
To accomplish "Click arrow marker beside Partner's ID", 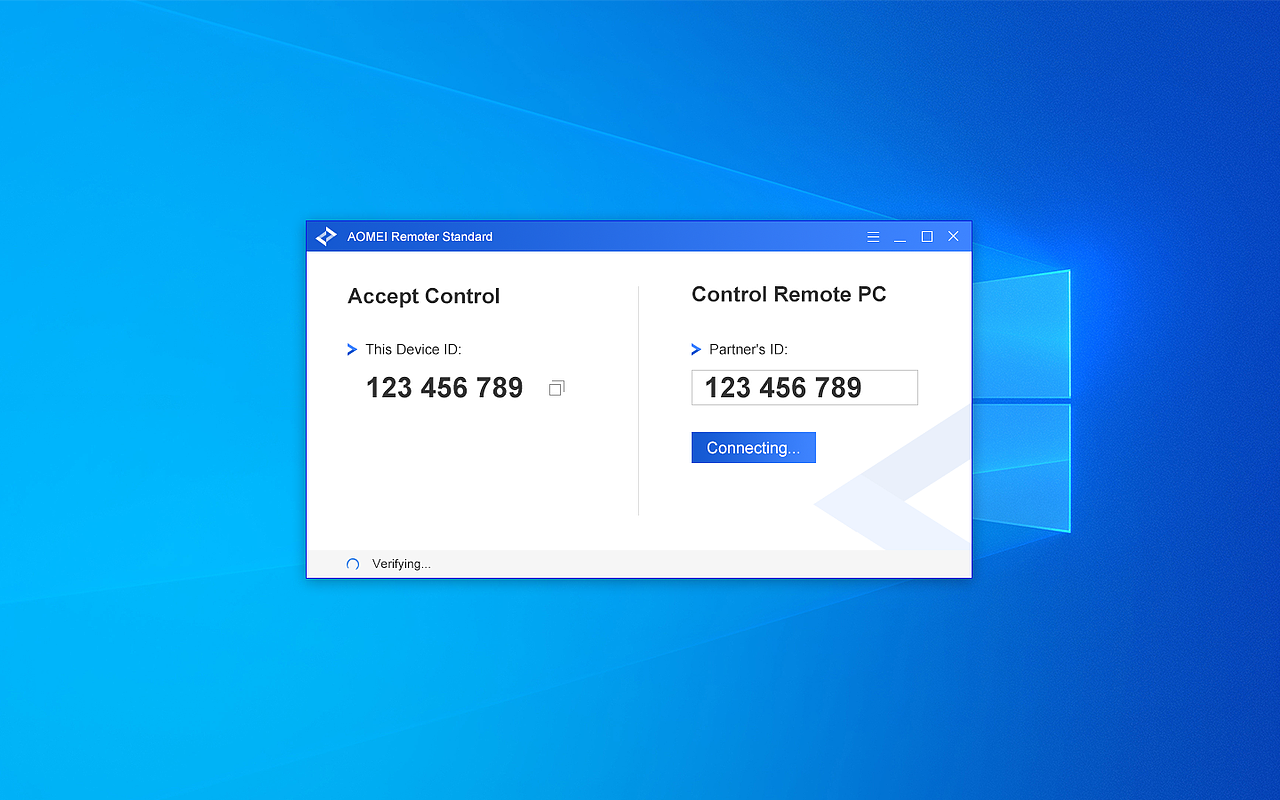I will click(x=696, y=350).
